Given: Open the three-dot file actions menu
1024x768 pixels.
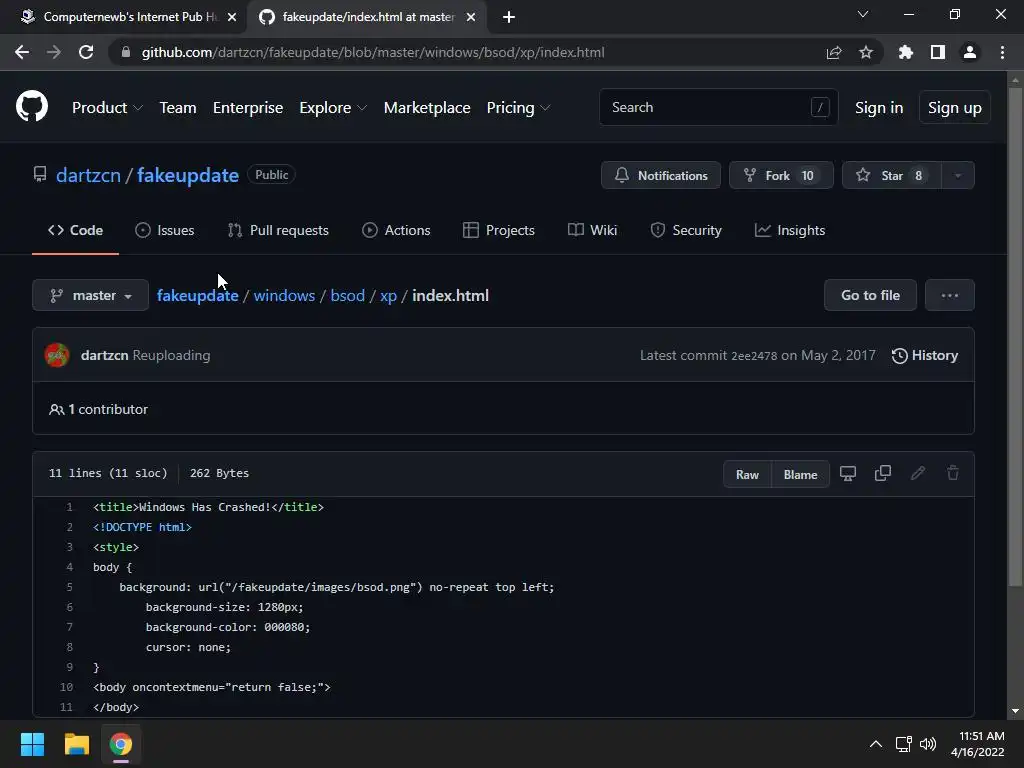Looking at the screenshot, I should (x=950, y=295).
